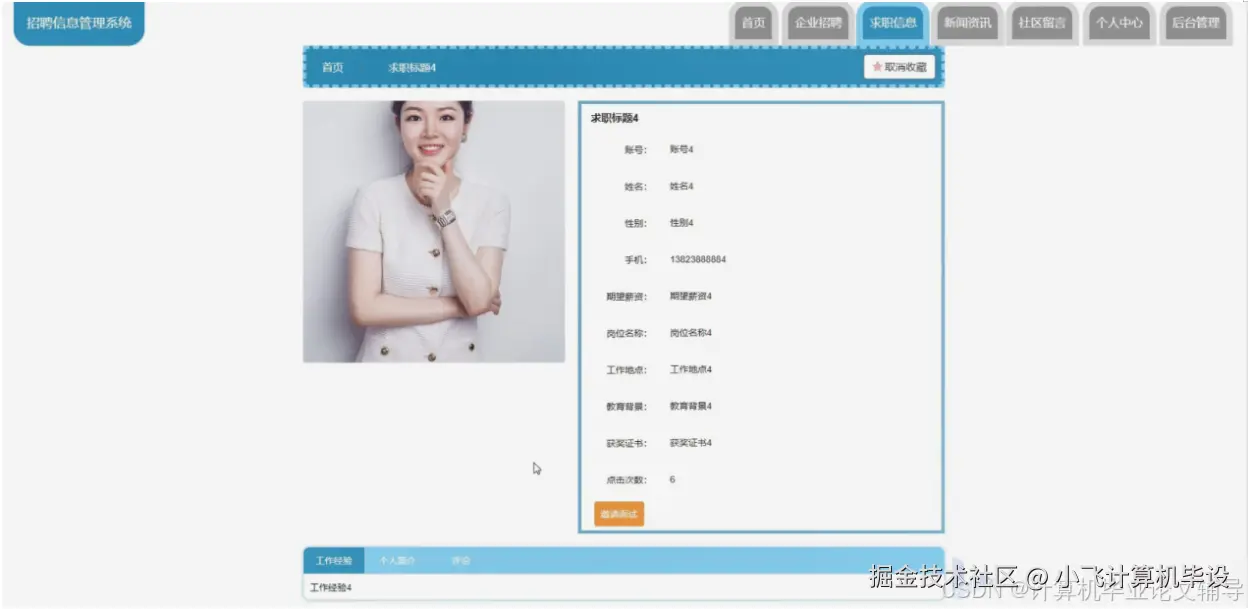Click the 性别4 value

(x=681, y=223)
